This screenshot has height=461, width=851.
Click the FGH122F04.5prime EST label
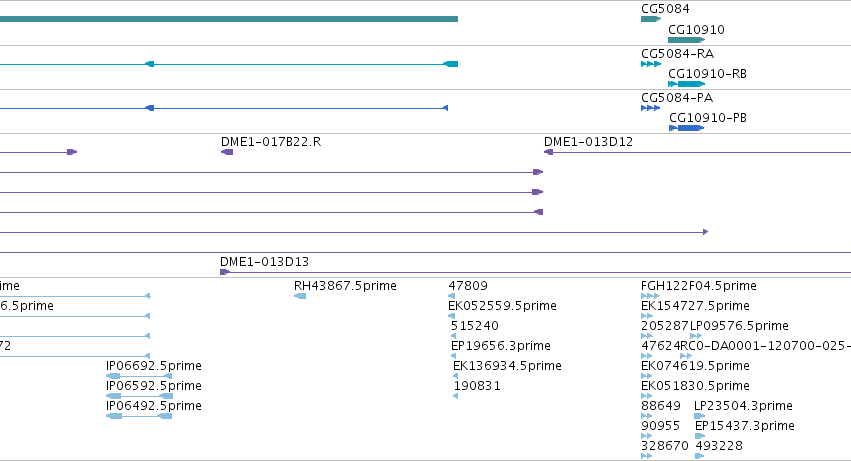click(x=698, y=286)
